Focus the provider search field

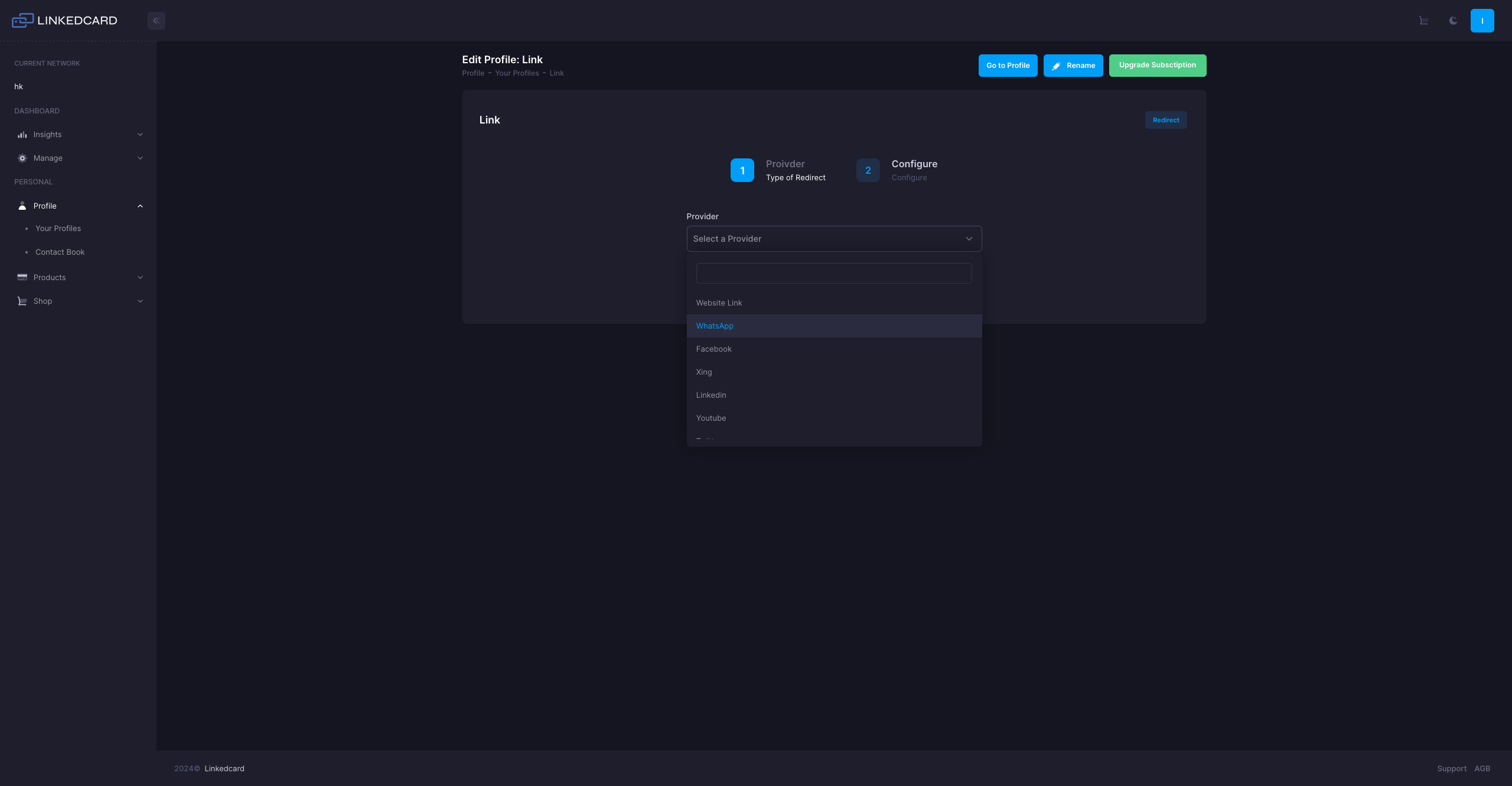834,274
